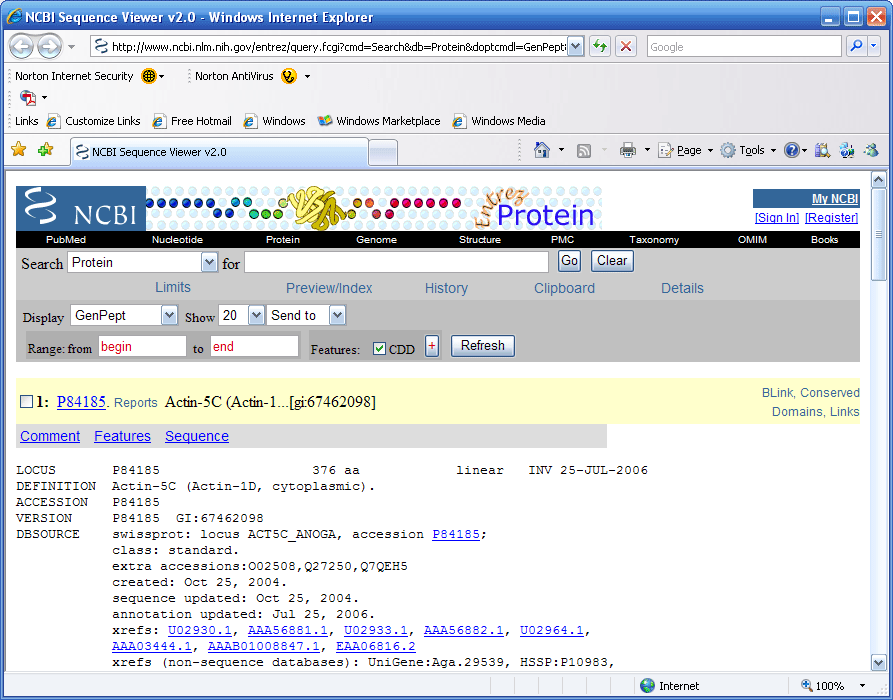
Task: Toggle the CDD features checkbox
Action: [379, 349]
